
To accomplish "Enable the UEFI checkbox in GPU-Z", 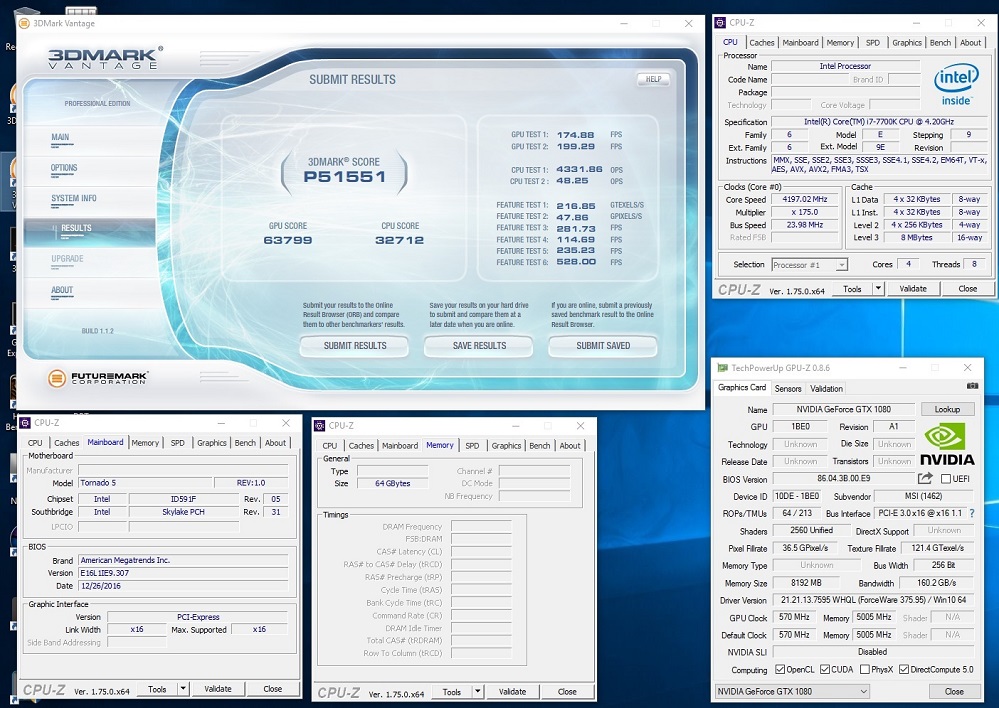I will 946,479.
